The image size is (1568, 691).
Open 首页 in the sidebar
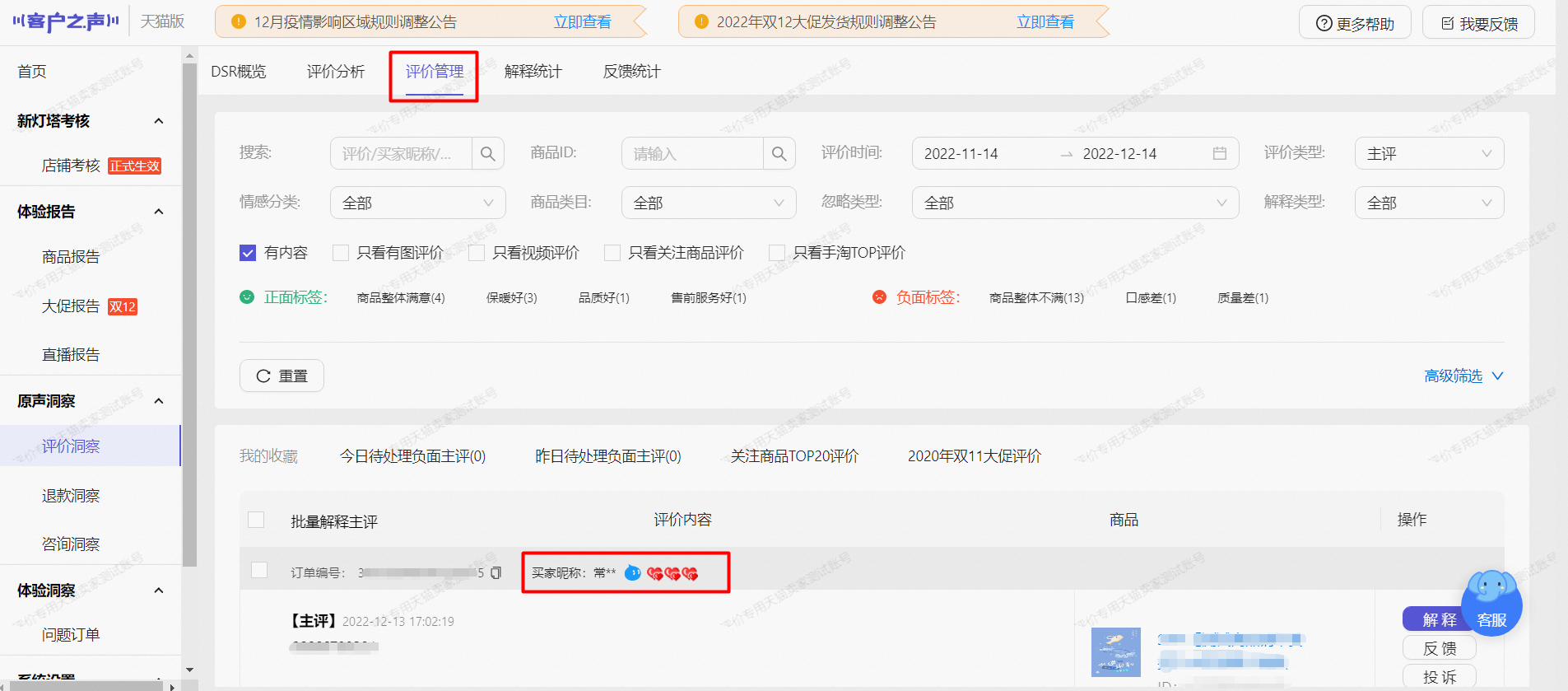[x=32, y=72]
